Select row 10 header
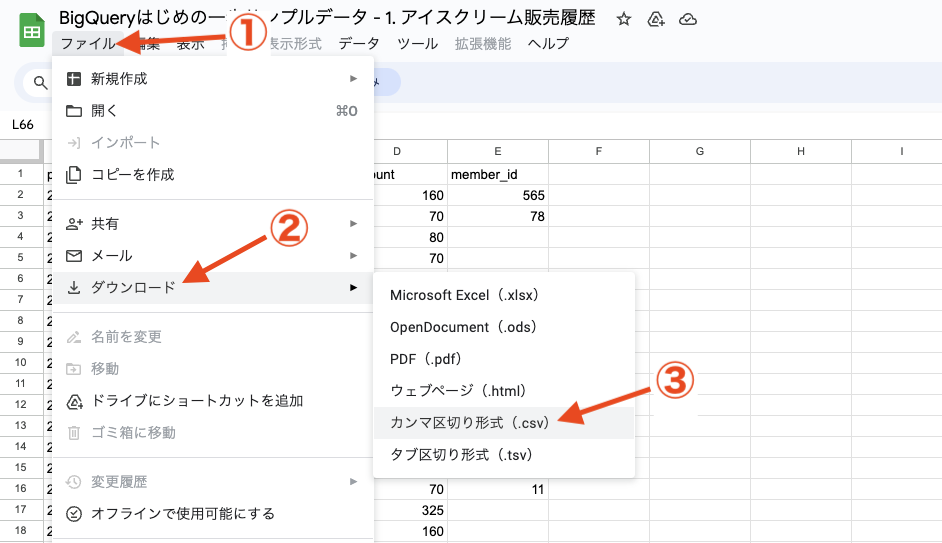 pos(21,363)
